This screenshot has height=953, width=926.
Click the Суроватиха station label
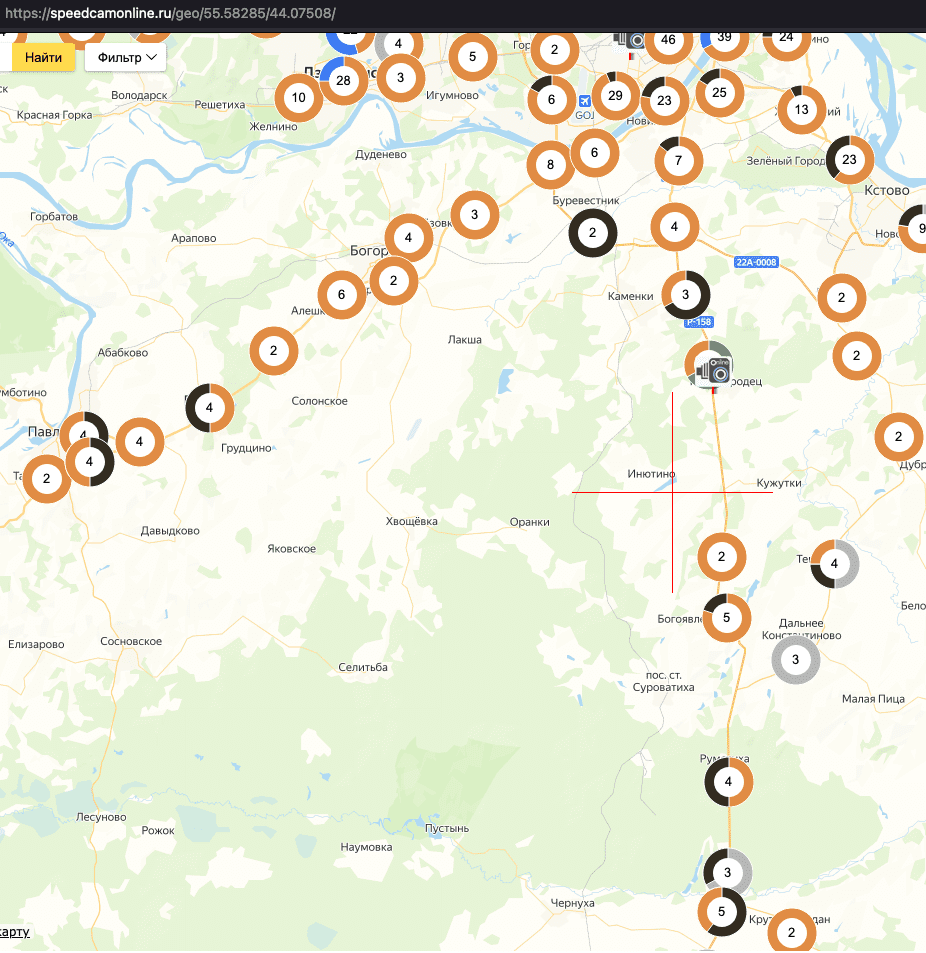[x=664, y=681]
